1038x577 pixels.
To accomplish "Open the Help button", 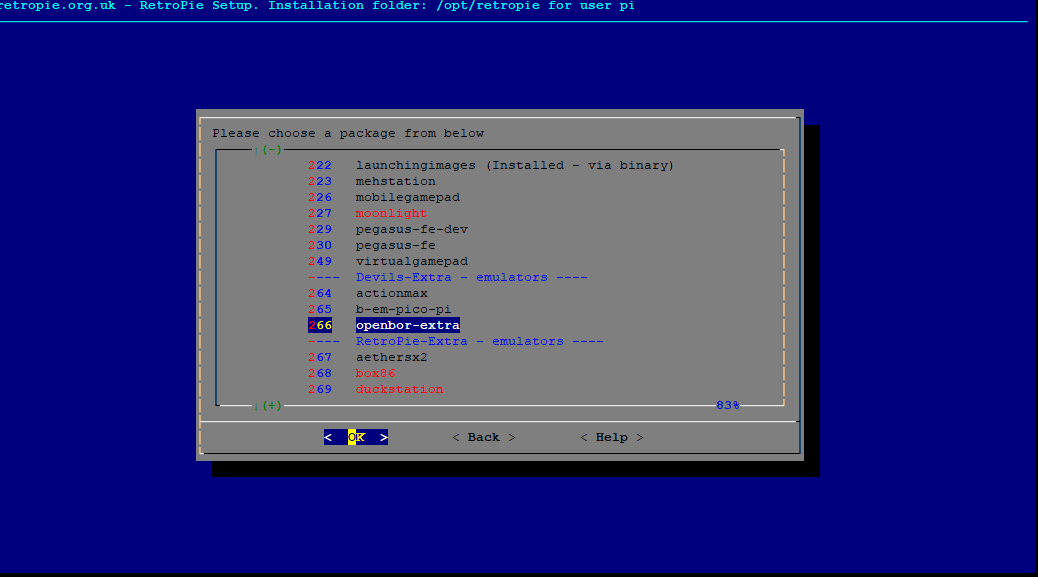I will 611,437.
